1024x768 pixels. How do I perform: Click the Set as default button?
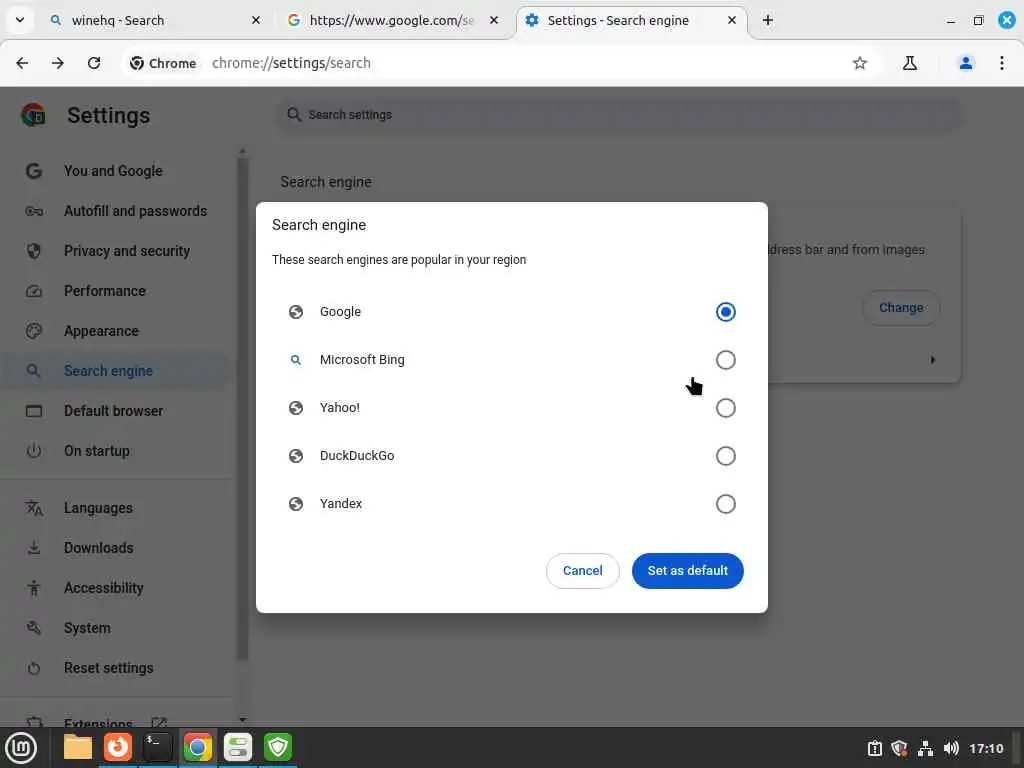click(x=687, y=571)
